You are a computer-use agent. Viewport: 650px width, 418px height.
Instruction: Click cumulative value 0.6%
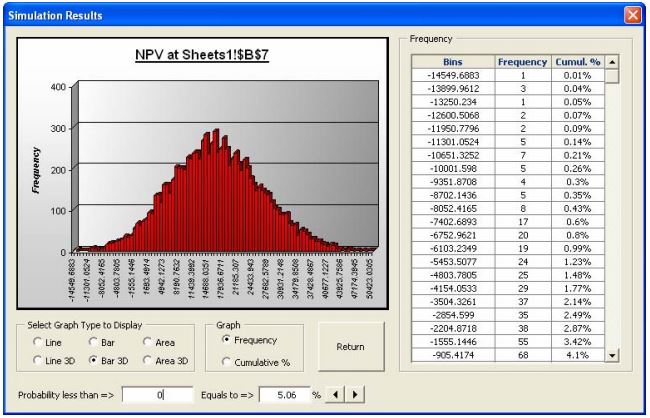[x=578, y=222]
